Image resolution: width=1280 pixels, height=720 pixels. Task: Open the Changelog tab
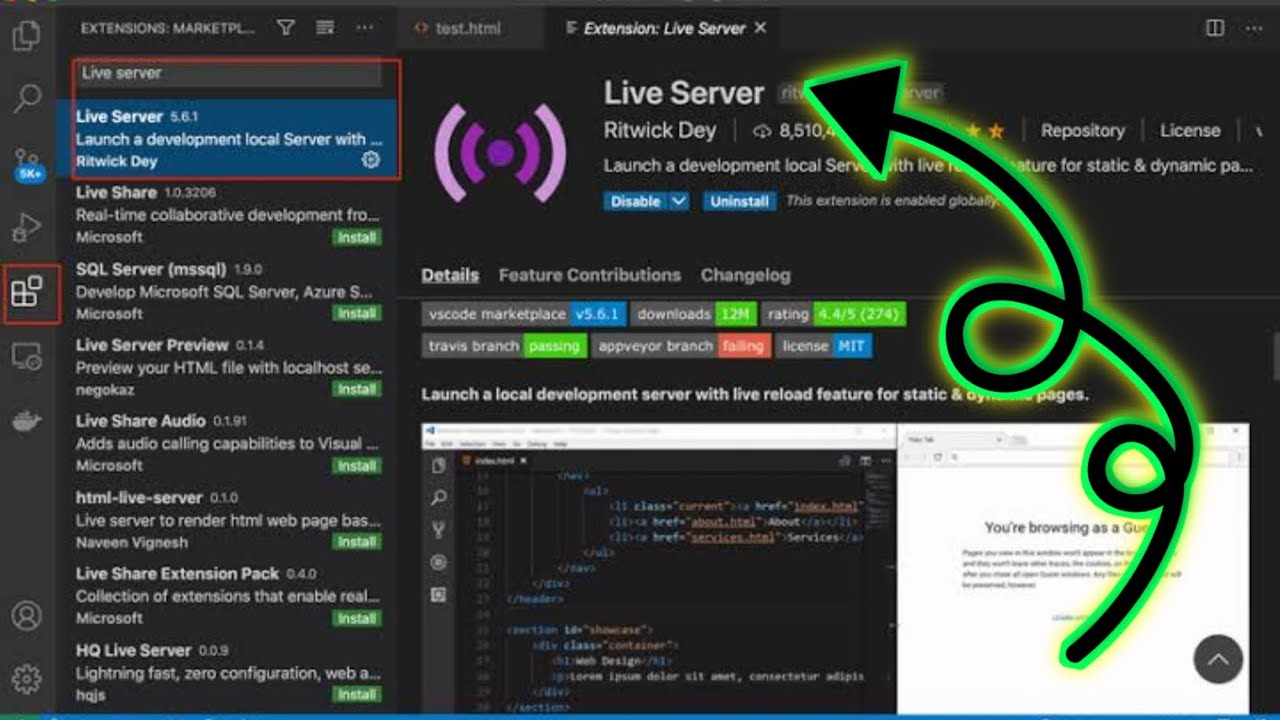coord(745,275)
